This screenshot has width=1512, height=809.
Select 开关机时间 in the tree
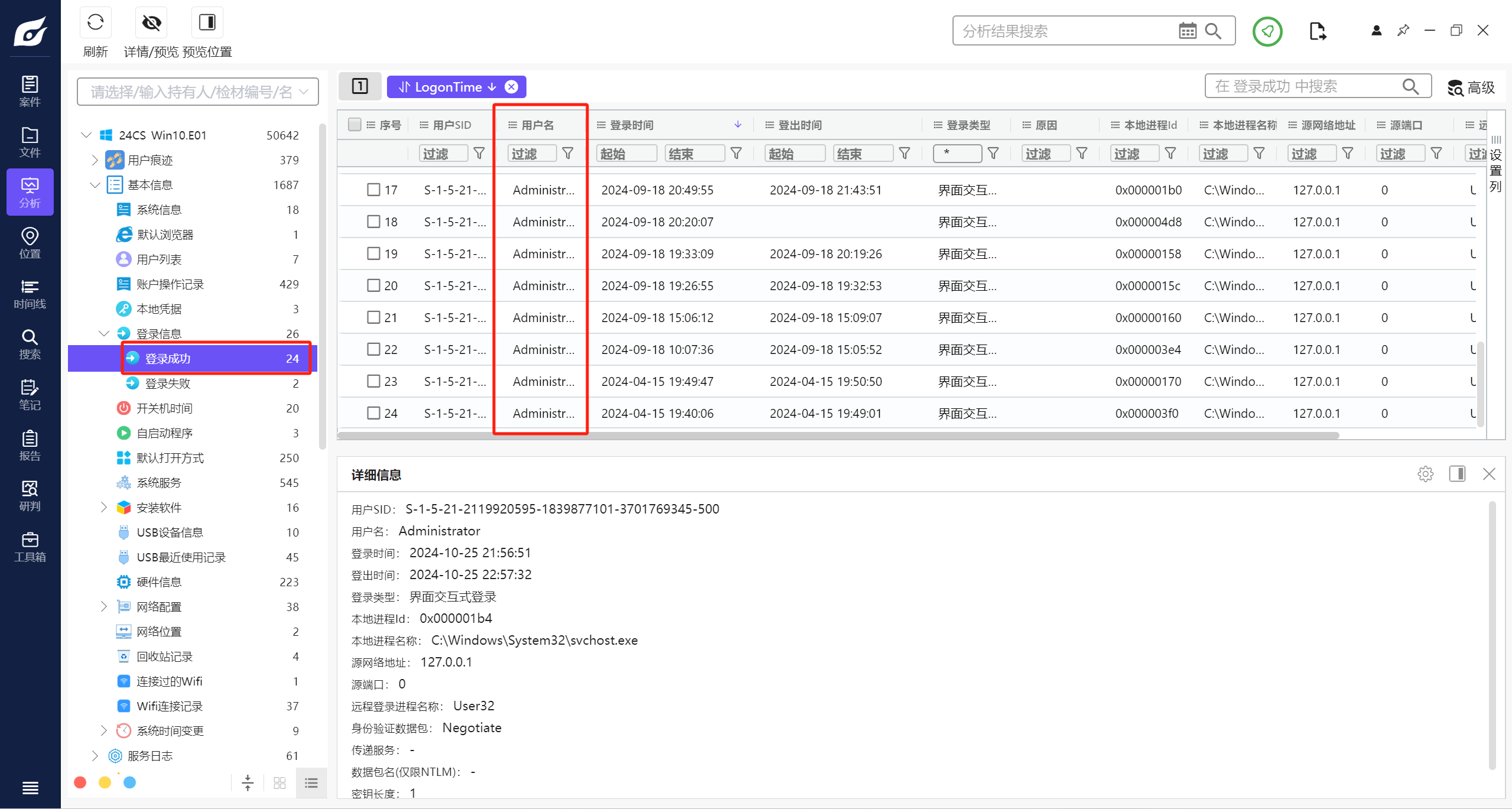pos(164,408)
